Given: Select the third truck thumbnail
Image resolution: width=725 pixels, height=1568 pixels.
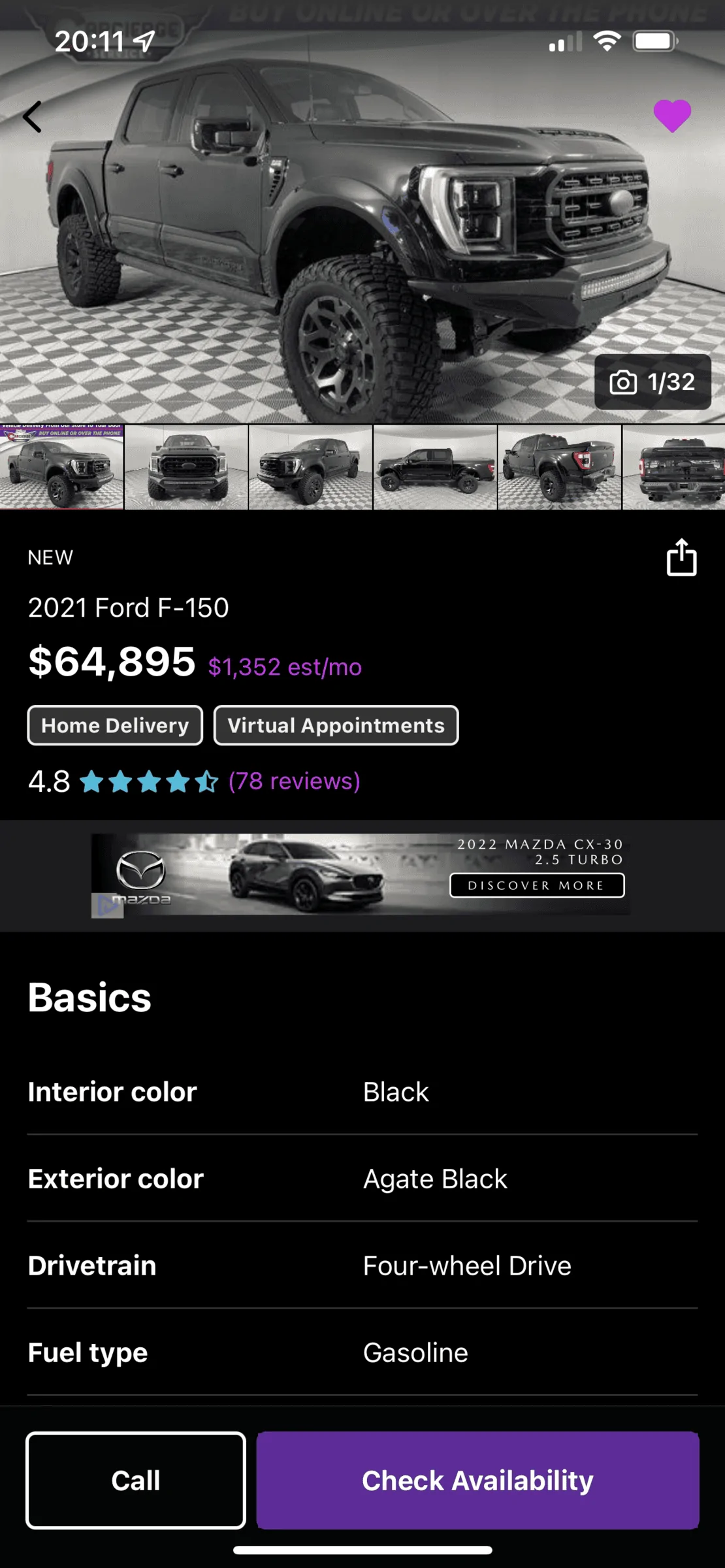Looking at the screenshot, I should click(310, 466).
